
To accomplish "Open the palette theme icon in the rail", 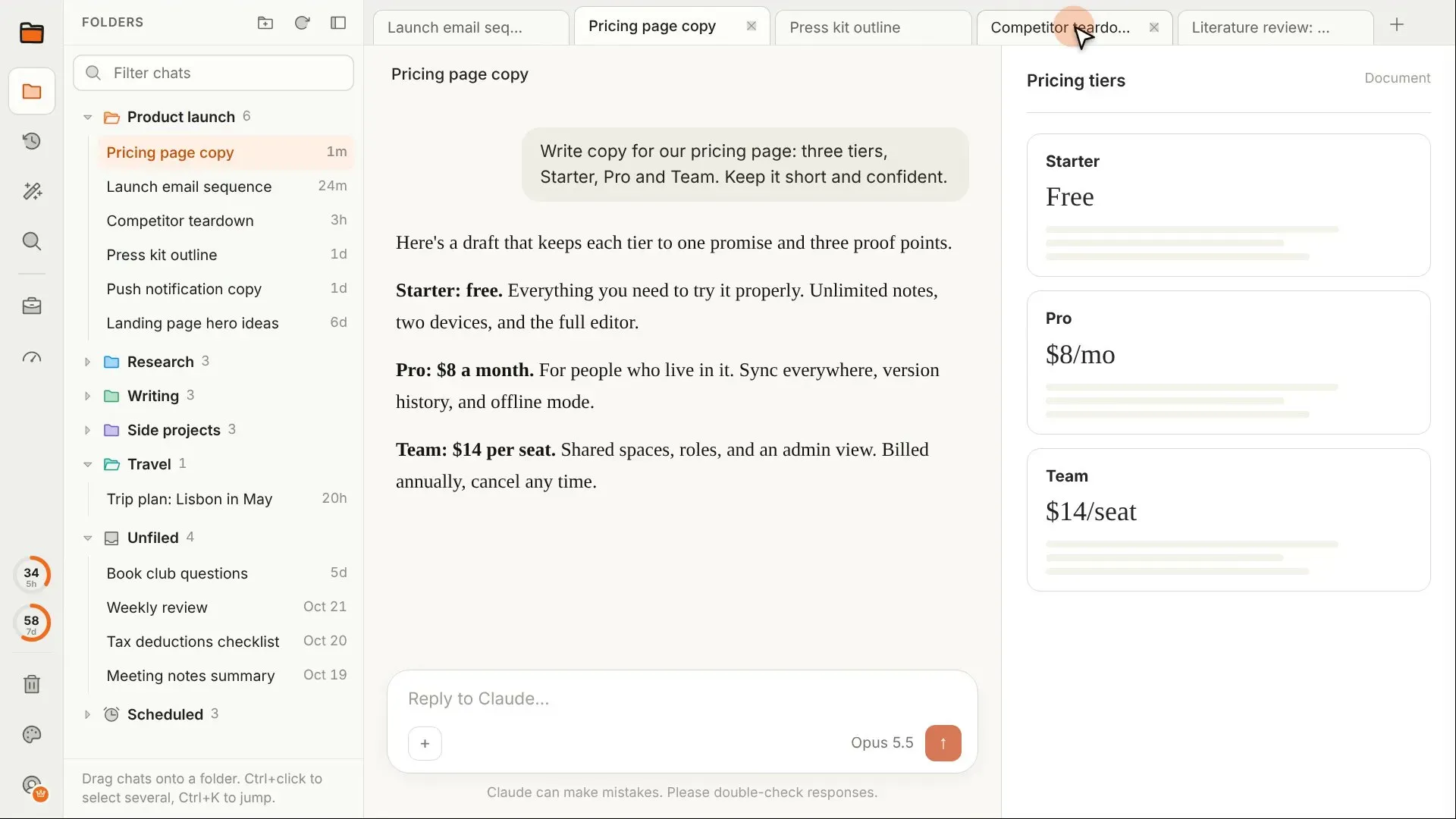I will (32, 734).
